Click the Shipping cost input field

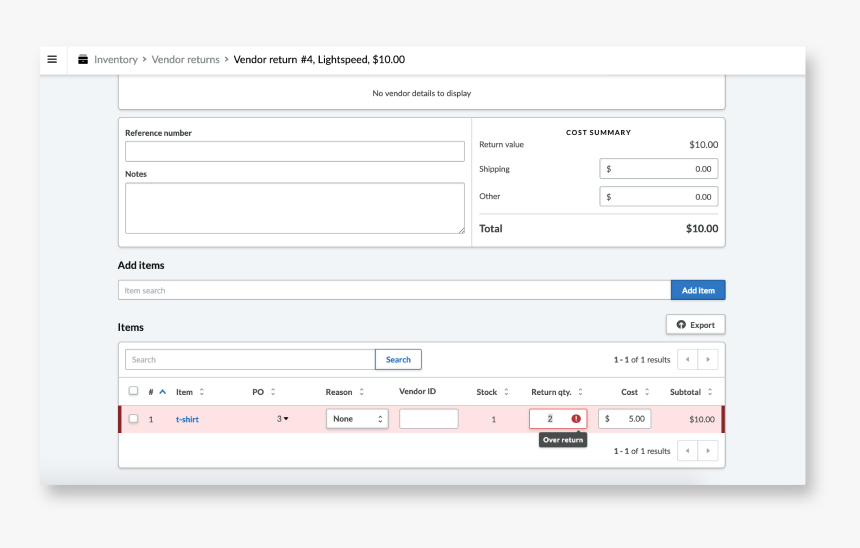[x=658, y=169]
